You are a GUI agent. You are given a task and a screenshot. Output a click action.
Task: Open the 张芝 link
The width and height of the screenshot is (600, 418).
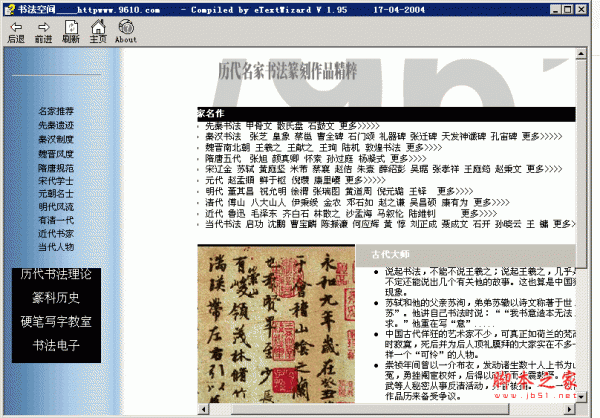click(258, 136)
